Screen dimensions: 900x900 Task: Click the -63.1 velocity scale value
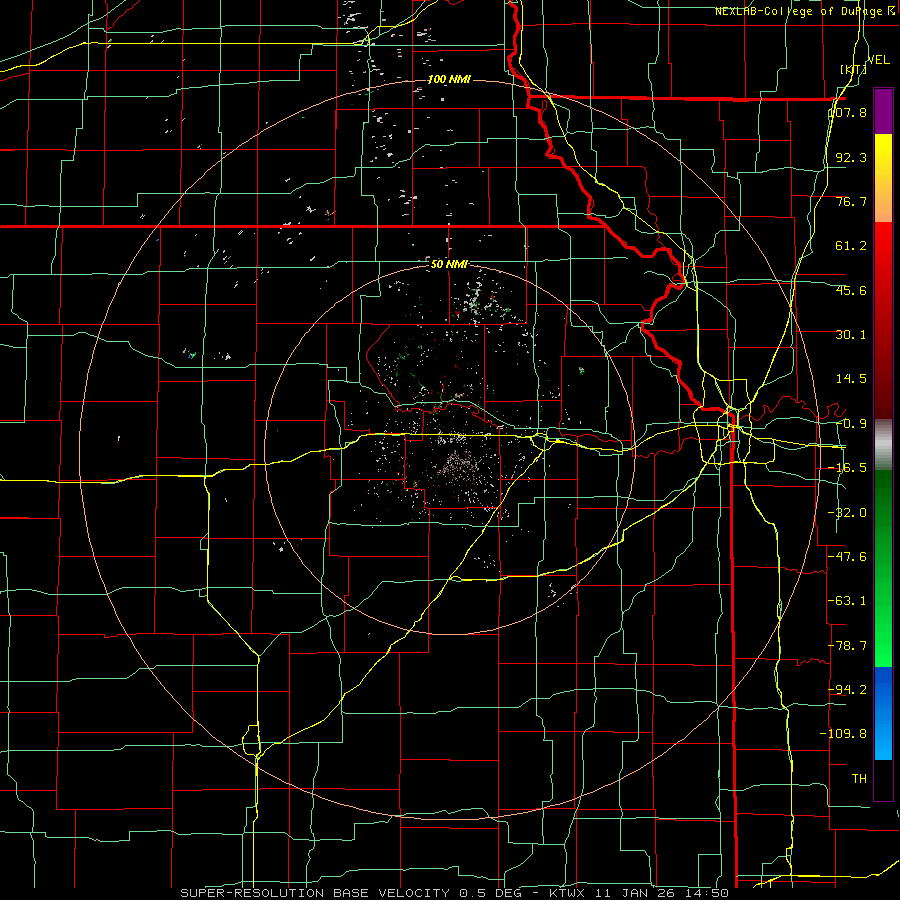[848, 601]
